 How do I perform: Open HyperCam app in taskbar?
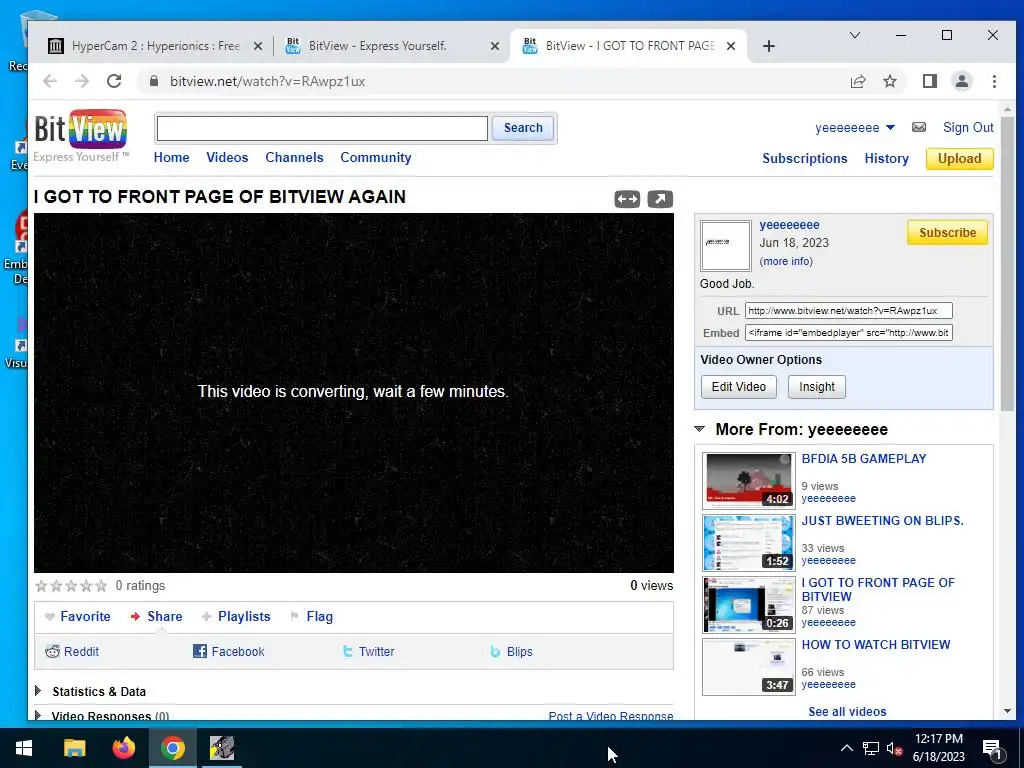(222, 748)
